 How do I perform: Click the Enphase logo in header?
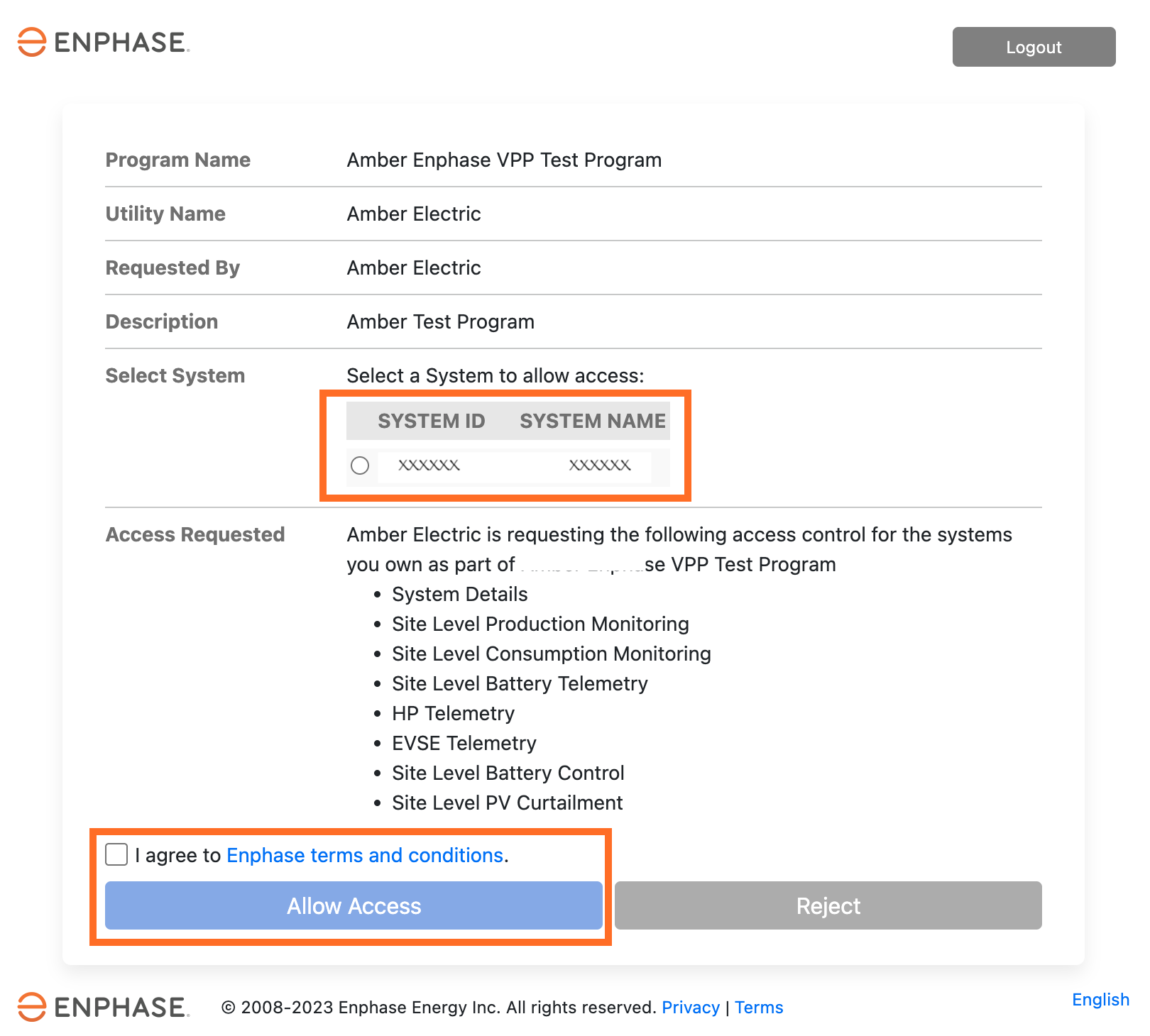104,42
